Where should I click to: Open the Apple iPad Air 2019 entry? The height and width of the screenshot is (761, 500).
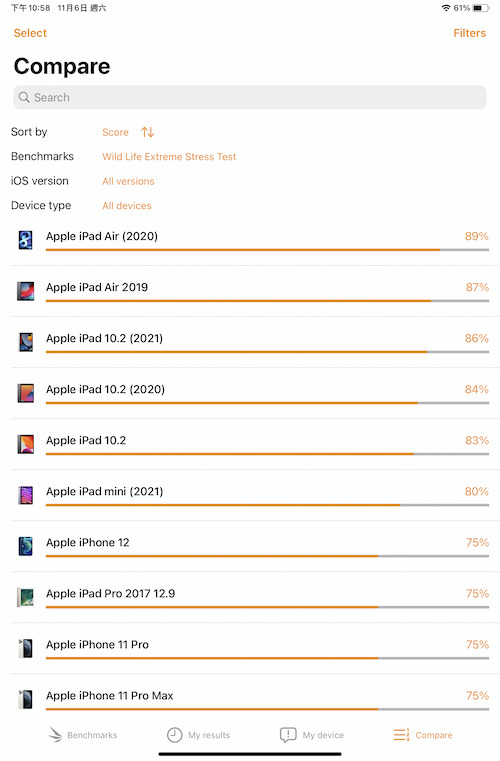coord(255,291)
